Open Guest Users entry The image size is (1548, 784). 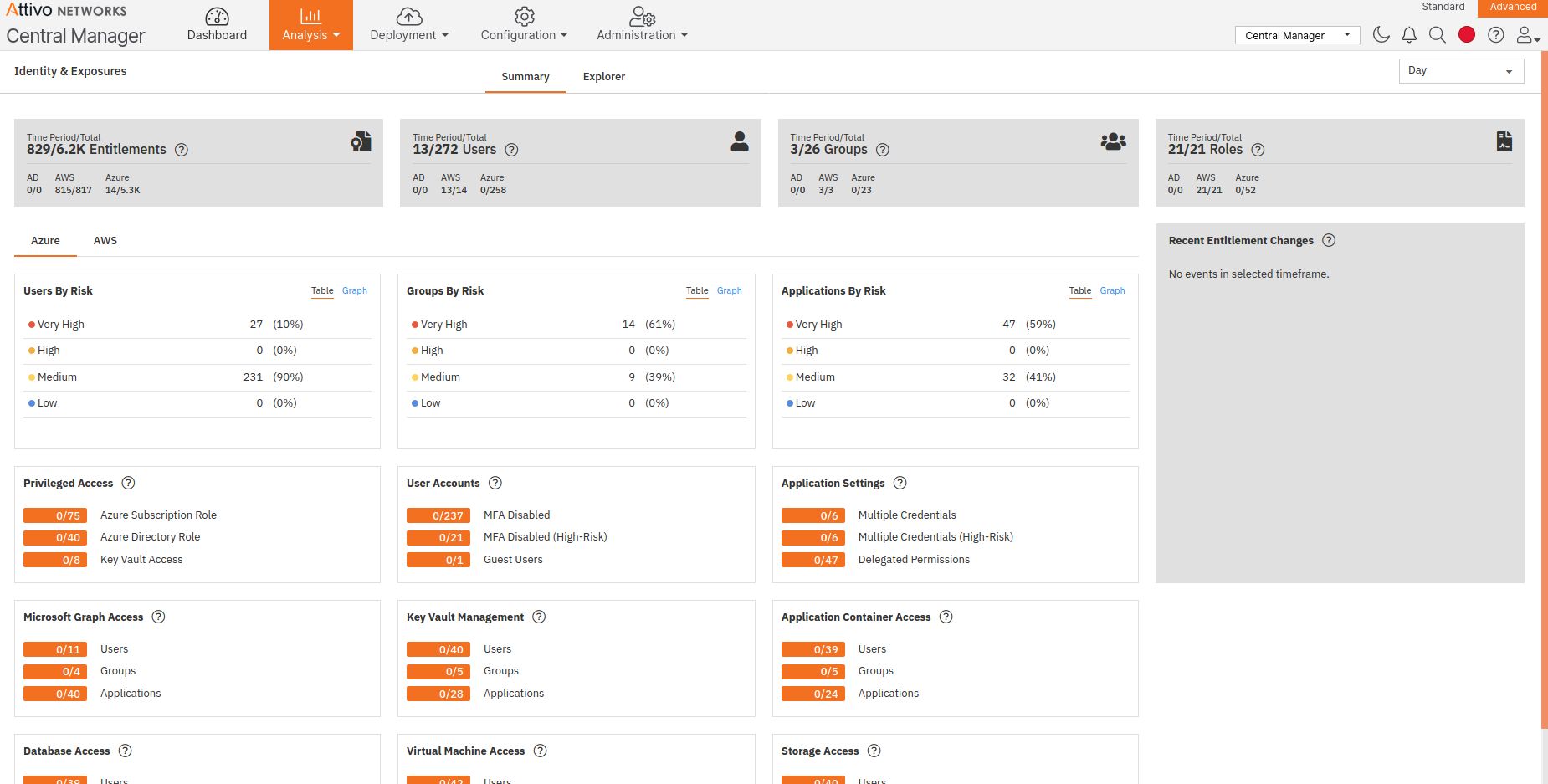tap(513, 560)
